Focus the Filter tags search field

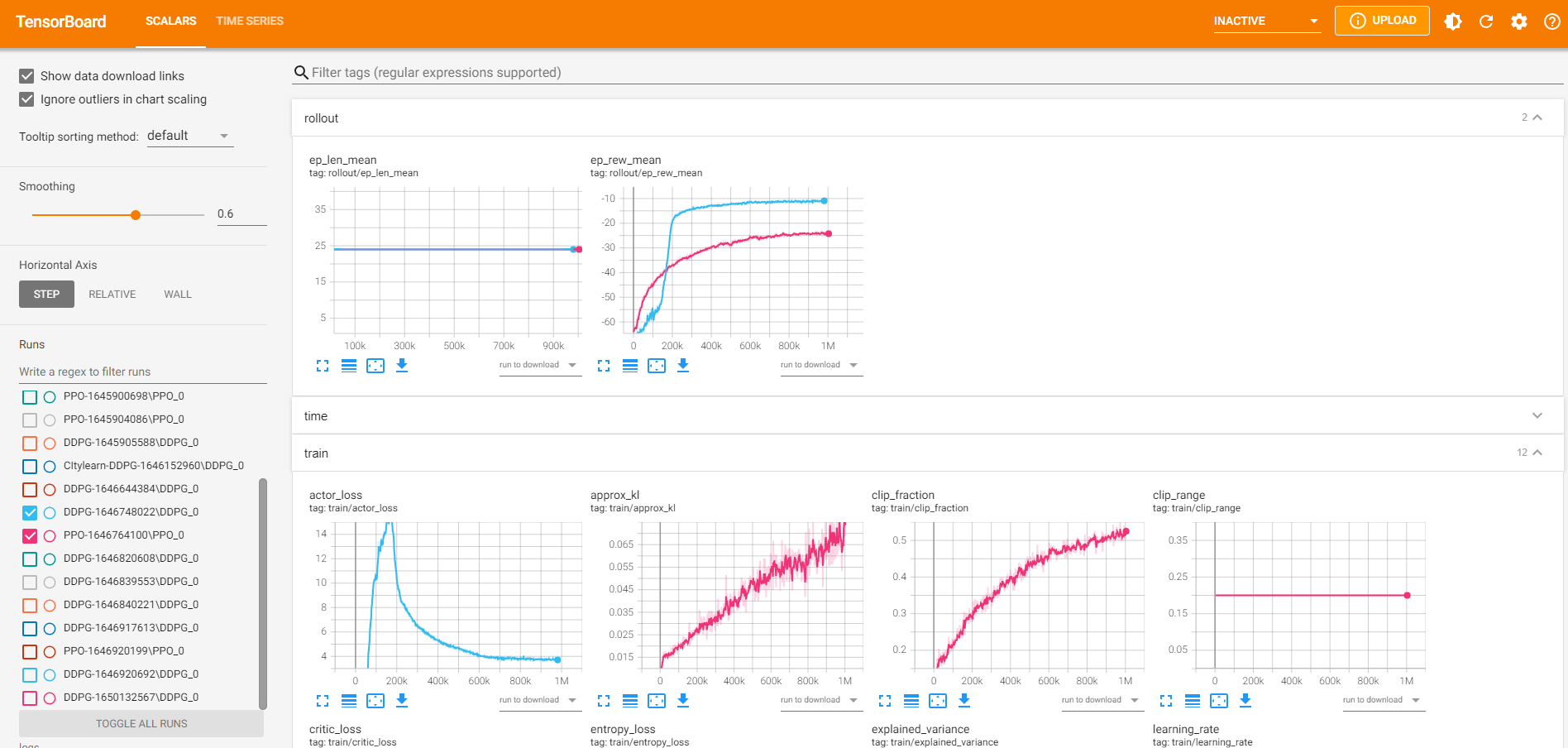point(928,73)
